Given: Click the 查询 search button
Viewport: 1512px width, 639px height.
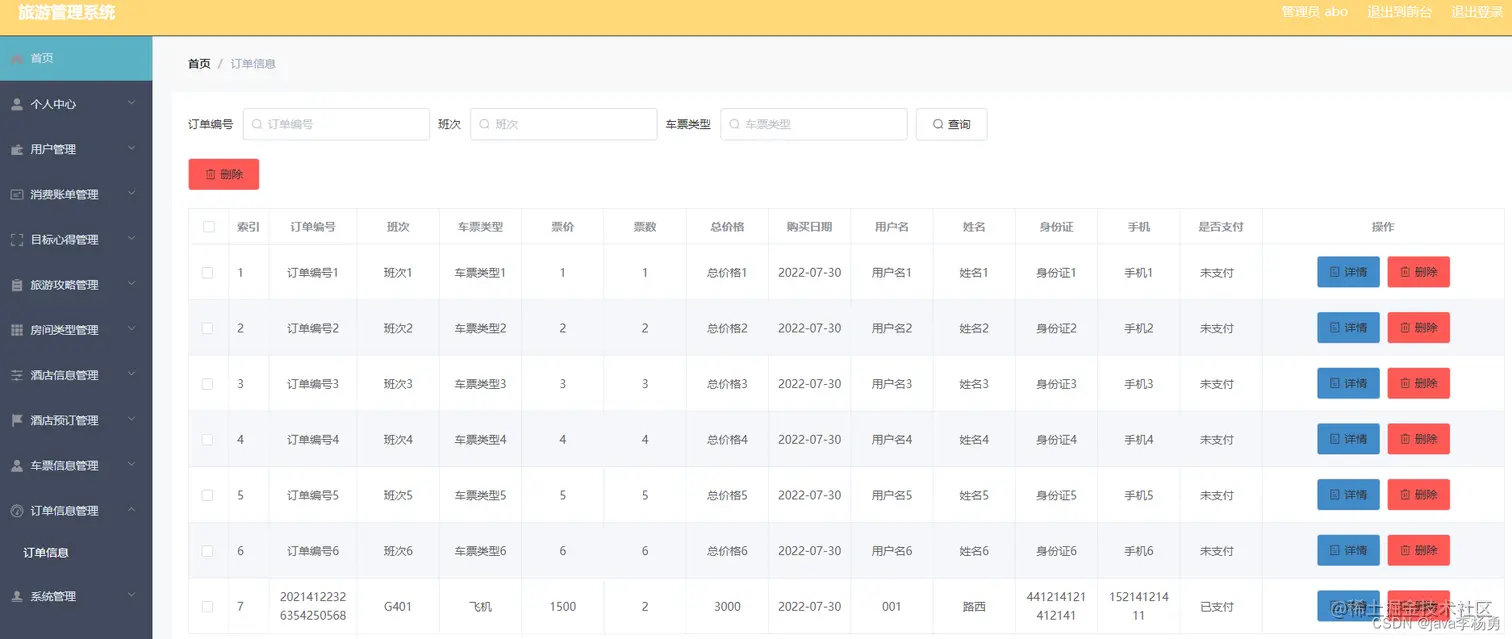Looking at the screenshot, I should point(951,124).
